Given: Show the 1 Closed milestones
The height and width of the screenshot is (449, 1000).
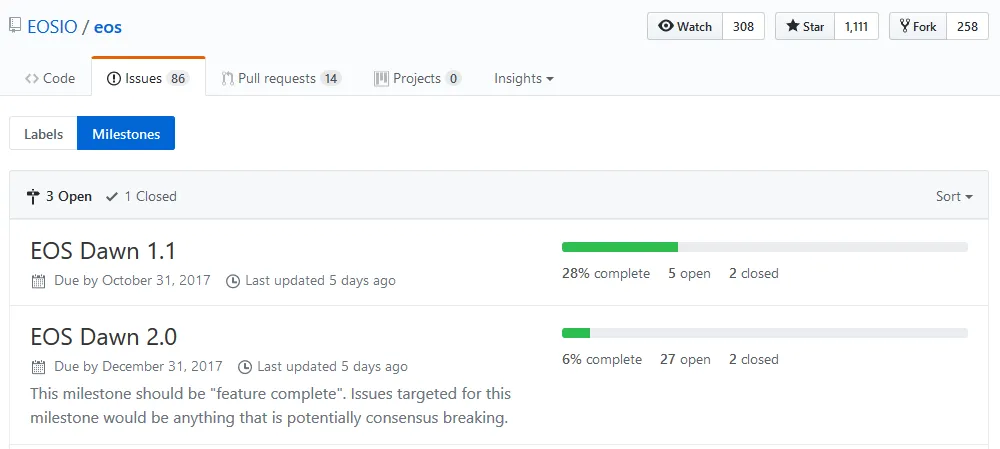Looking at the screenshot, I should [x=141, y=196].
